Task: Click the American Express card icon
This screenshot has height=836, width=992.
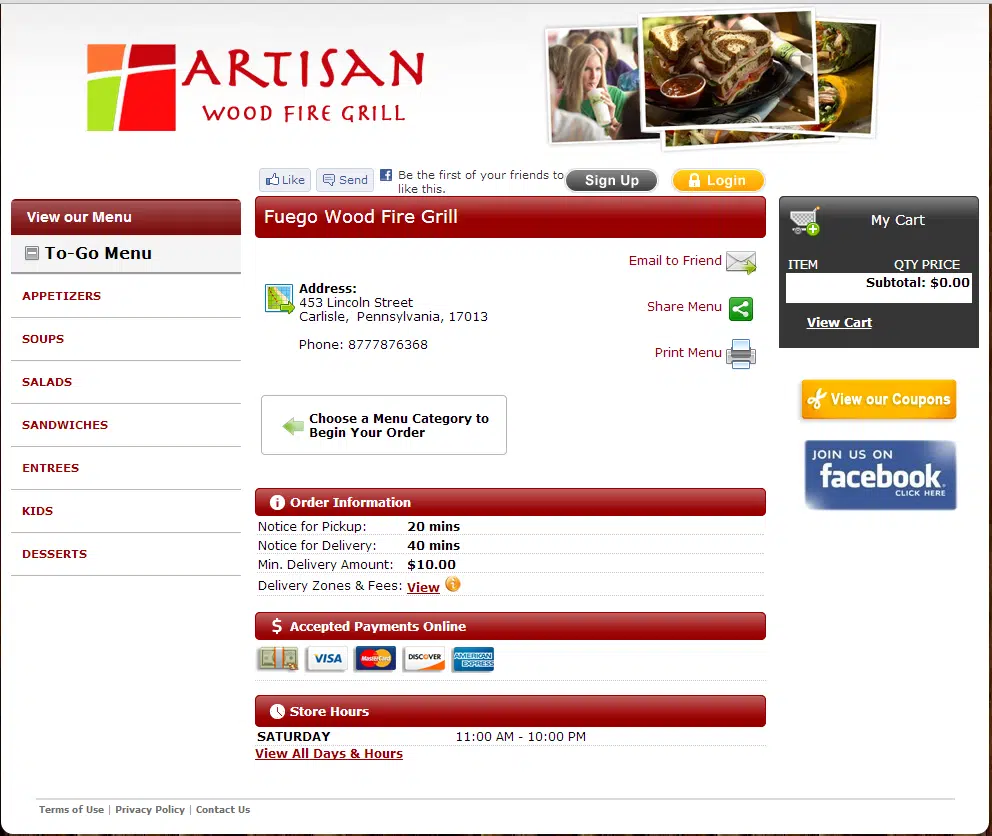Action: tap(473, 659)
